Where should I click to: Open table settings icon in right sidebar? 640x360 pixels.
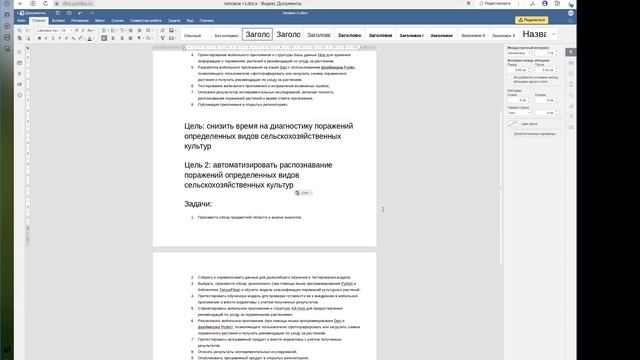(x=571, y=63)
